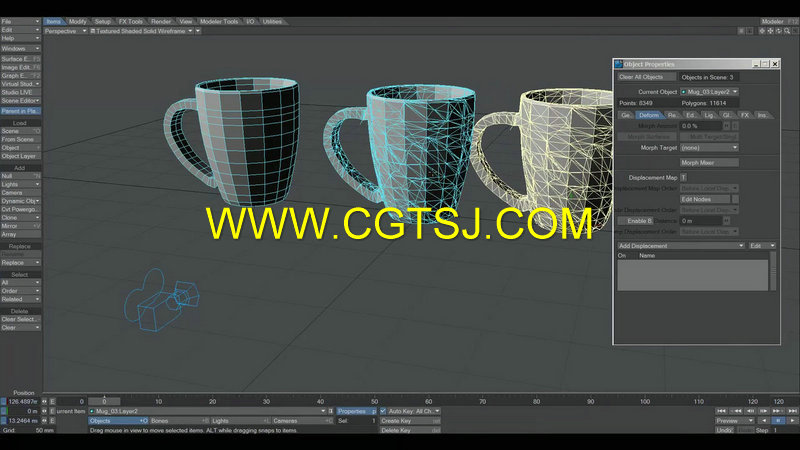Open the Morph Mixer
800x450 pixels.
click(x=709, y=163)
